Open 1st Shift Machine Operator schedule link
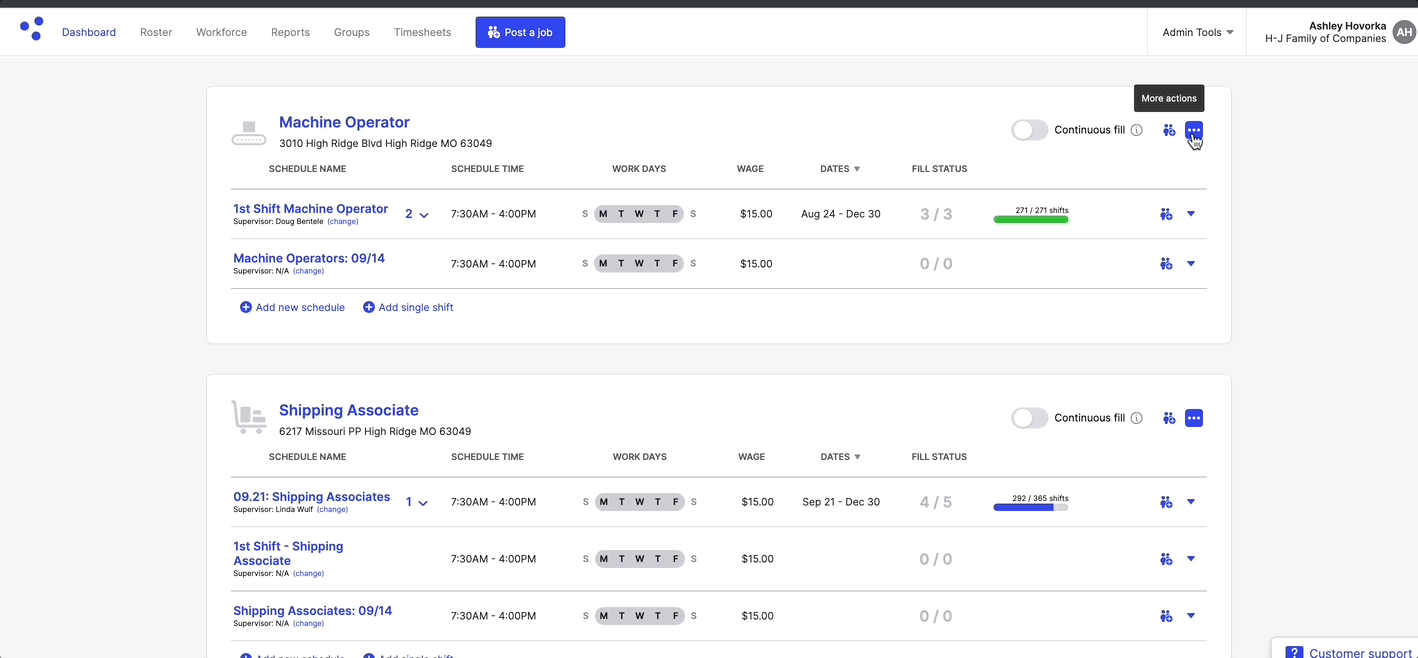1418x658 pixels. [x=311, y=208]
